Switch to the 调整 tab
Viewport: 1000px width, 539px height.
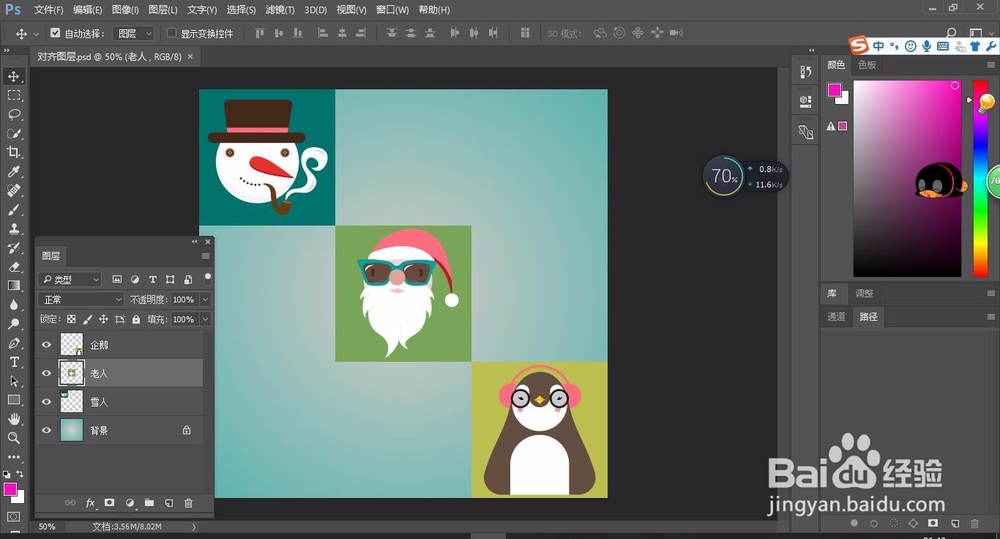click(864, 293)
